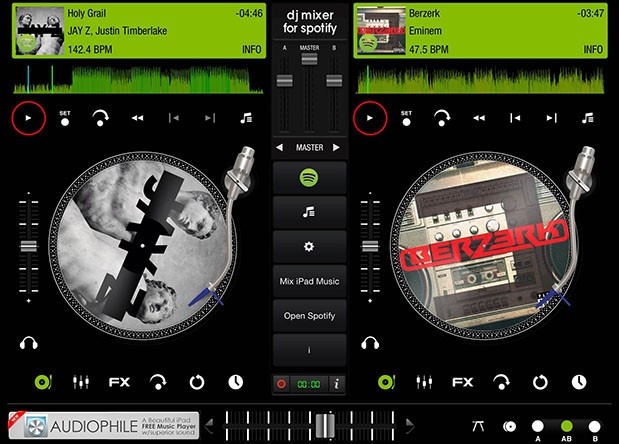Set cue point on right deck

pos(406,118)
